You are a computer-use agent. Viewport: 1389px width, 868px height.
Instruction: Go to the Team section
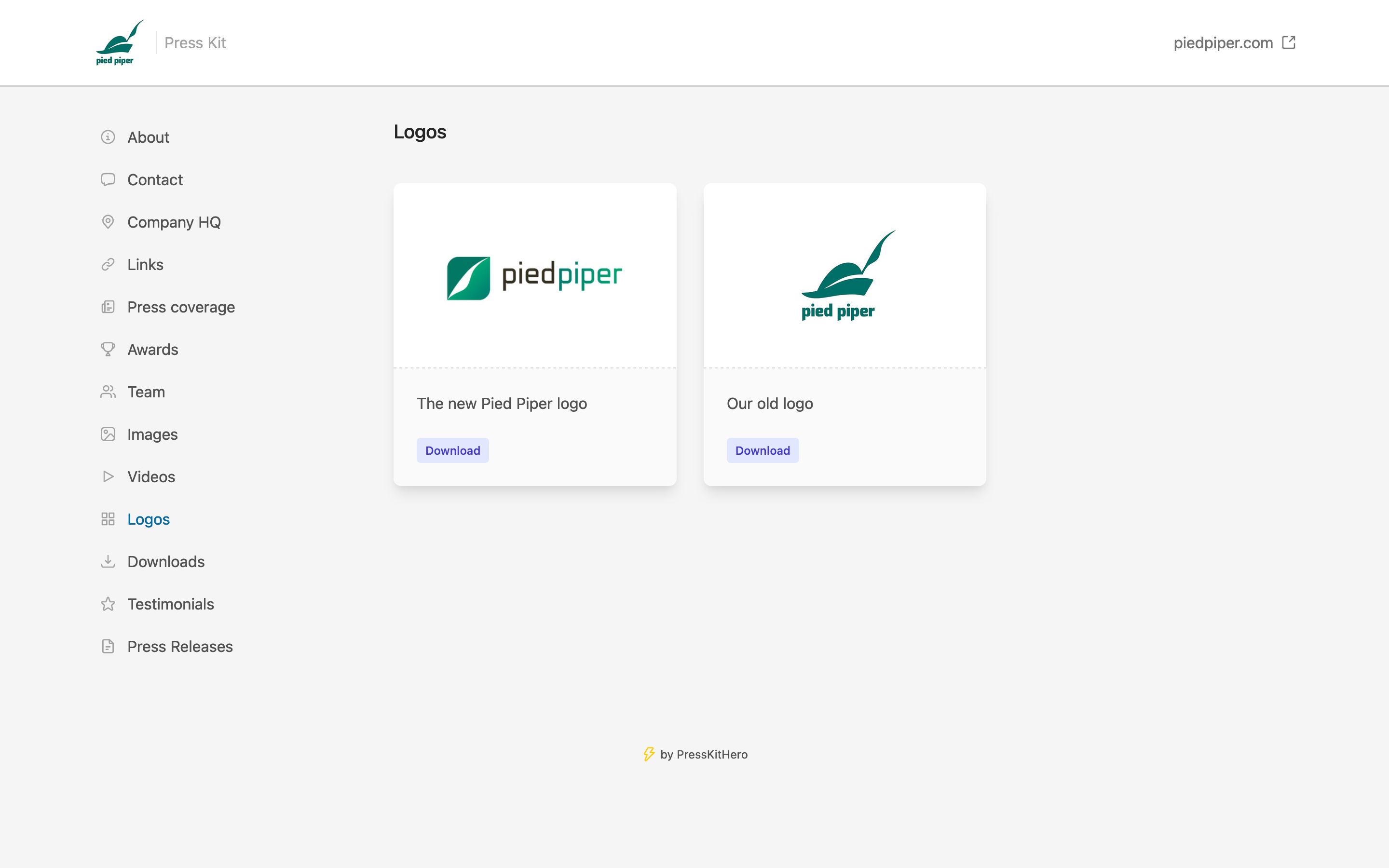click(146, 392)
